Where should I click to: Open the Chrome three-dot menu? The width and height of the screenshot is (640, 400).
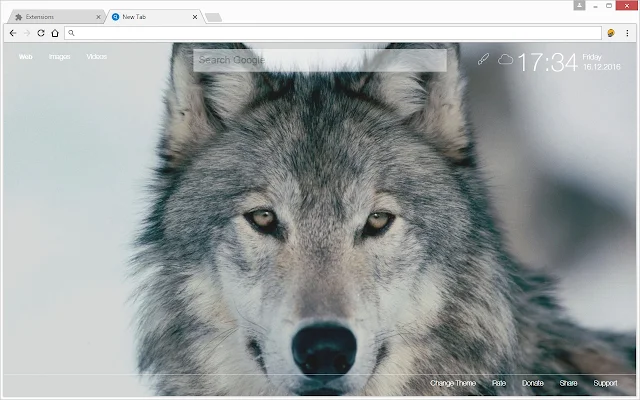627,33
